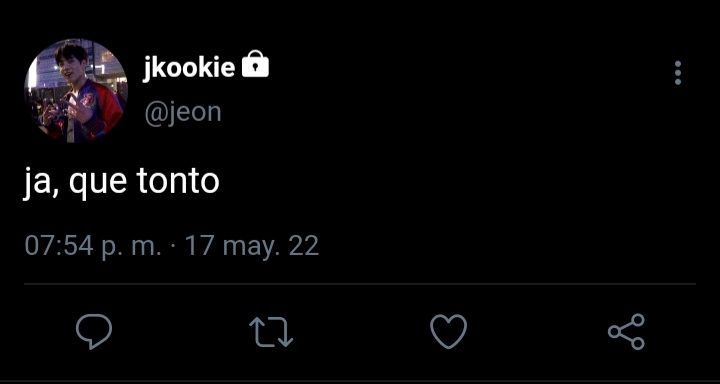Open the reply composer via speech bubble

point(94,332)
